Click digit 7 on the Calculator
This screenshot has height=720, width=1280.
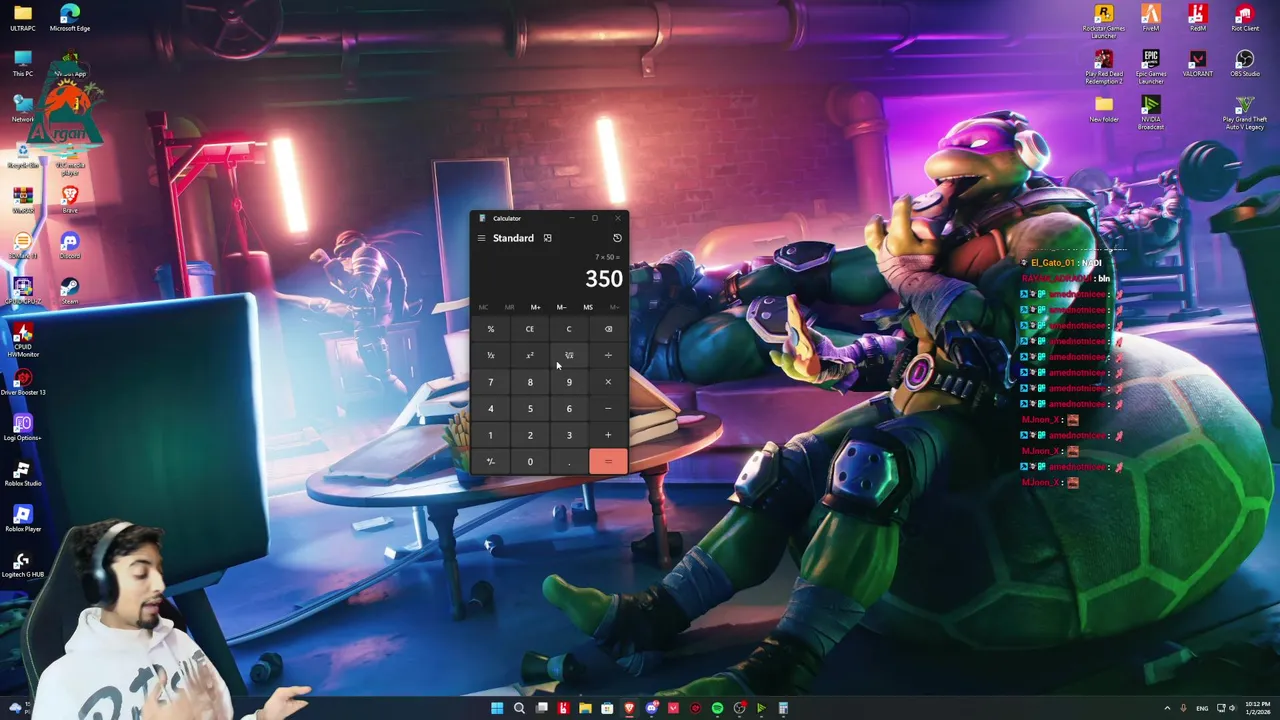[x=490, y=382]
